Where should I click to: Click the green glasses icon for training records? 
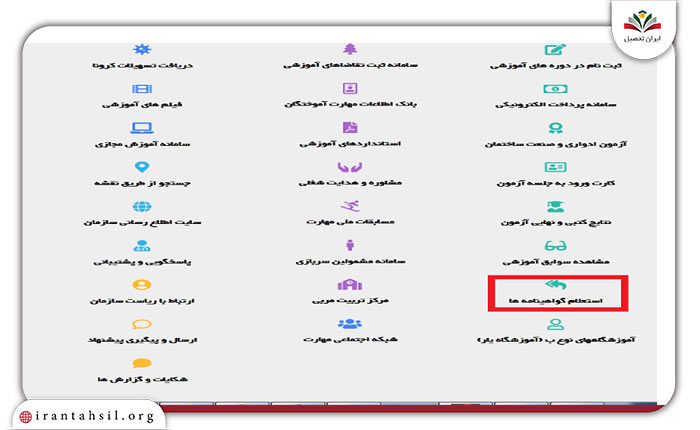point(555,246)
